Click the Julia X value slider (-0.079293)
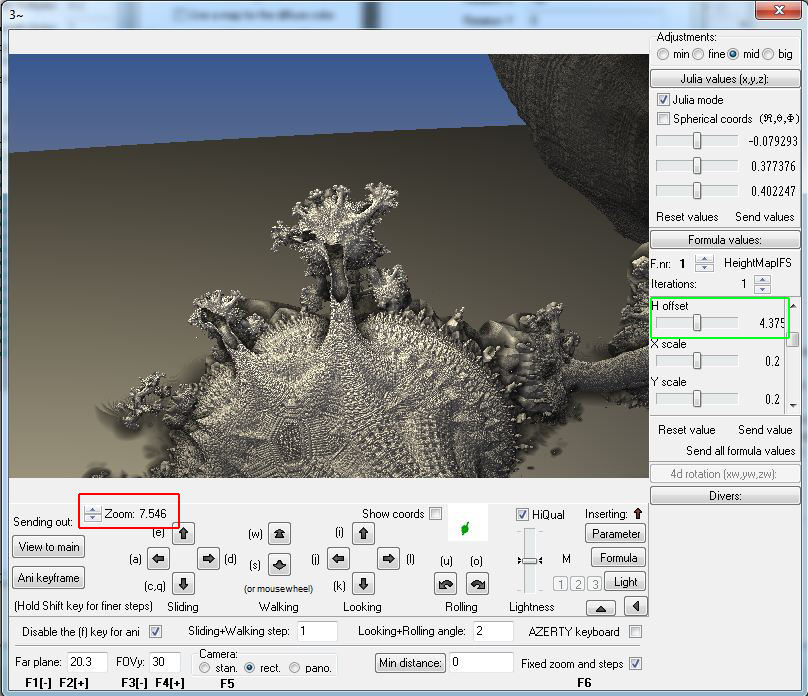The width and height of the screenshot is (808, 696). click(x=697, y=141)
